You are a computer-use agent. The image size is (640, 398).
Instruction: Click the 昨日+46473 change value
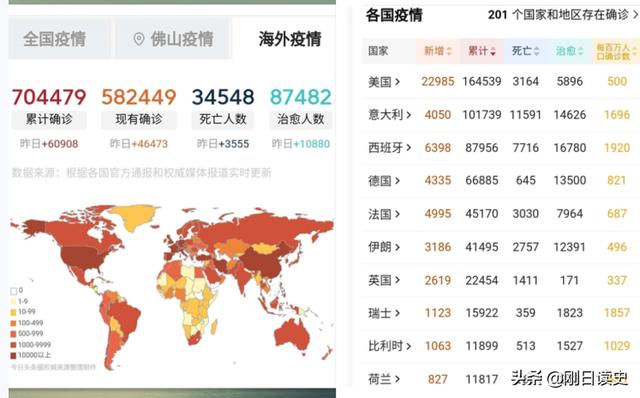pyautogui.click(x=139, y=144)
